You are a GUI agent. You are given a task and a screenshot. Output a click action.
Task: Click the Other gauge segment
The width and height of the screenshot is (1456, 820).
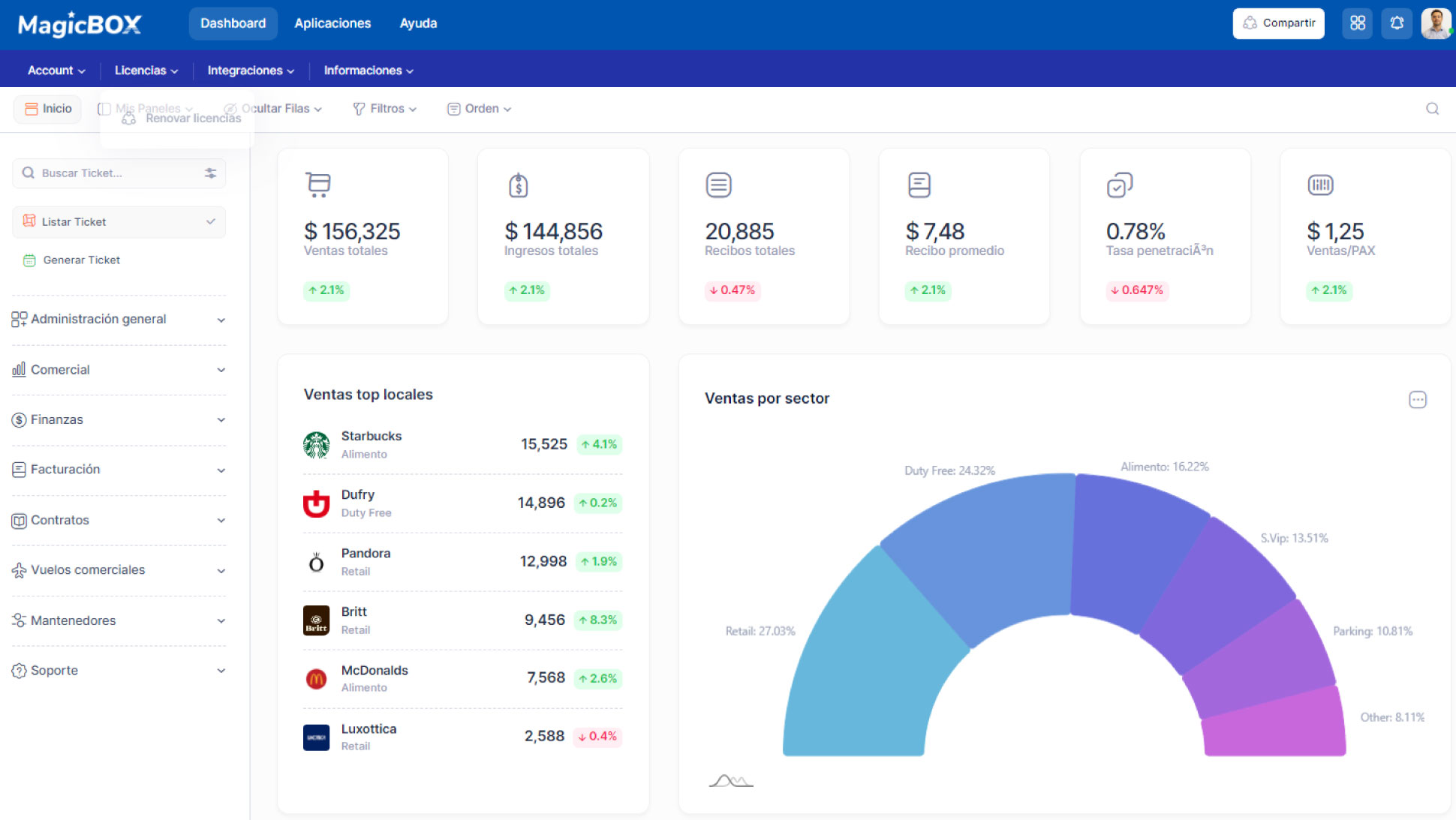[x=1276, y=726]
